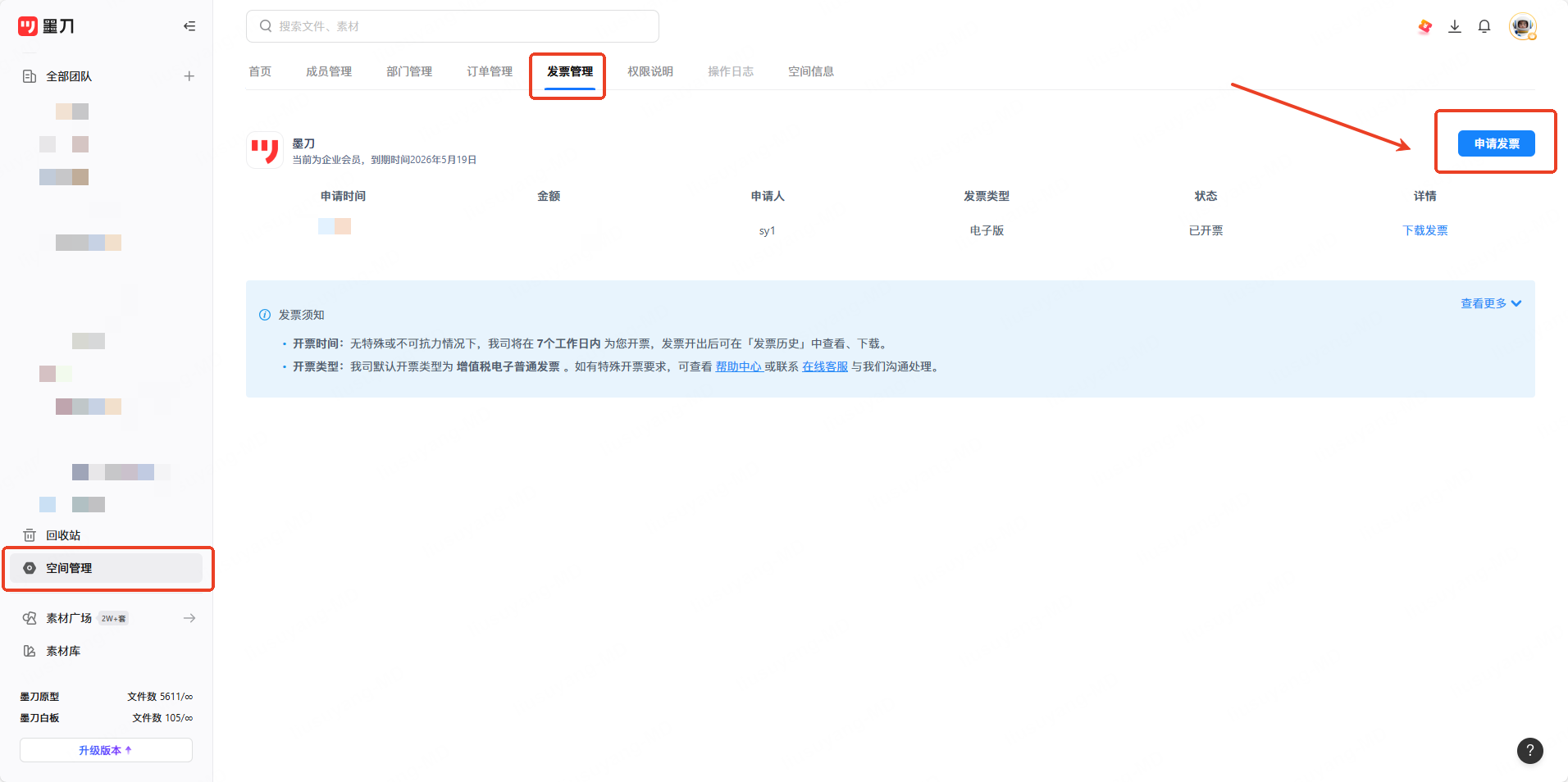Open the 帮助中心 link

tap(739, 366)
